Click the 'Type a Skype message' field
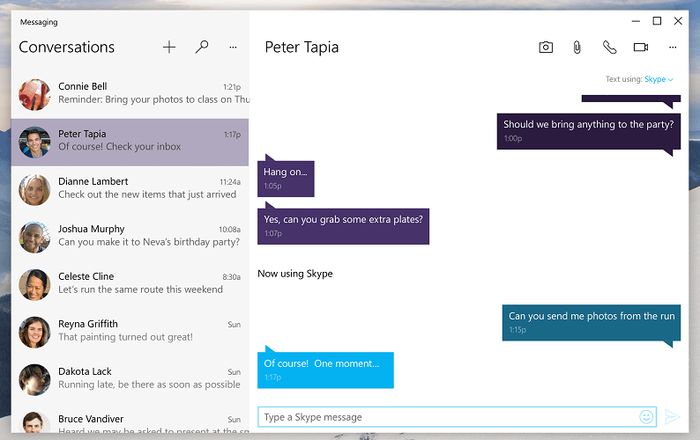This screenshot has height=440, width=700. point(445,417)
